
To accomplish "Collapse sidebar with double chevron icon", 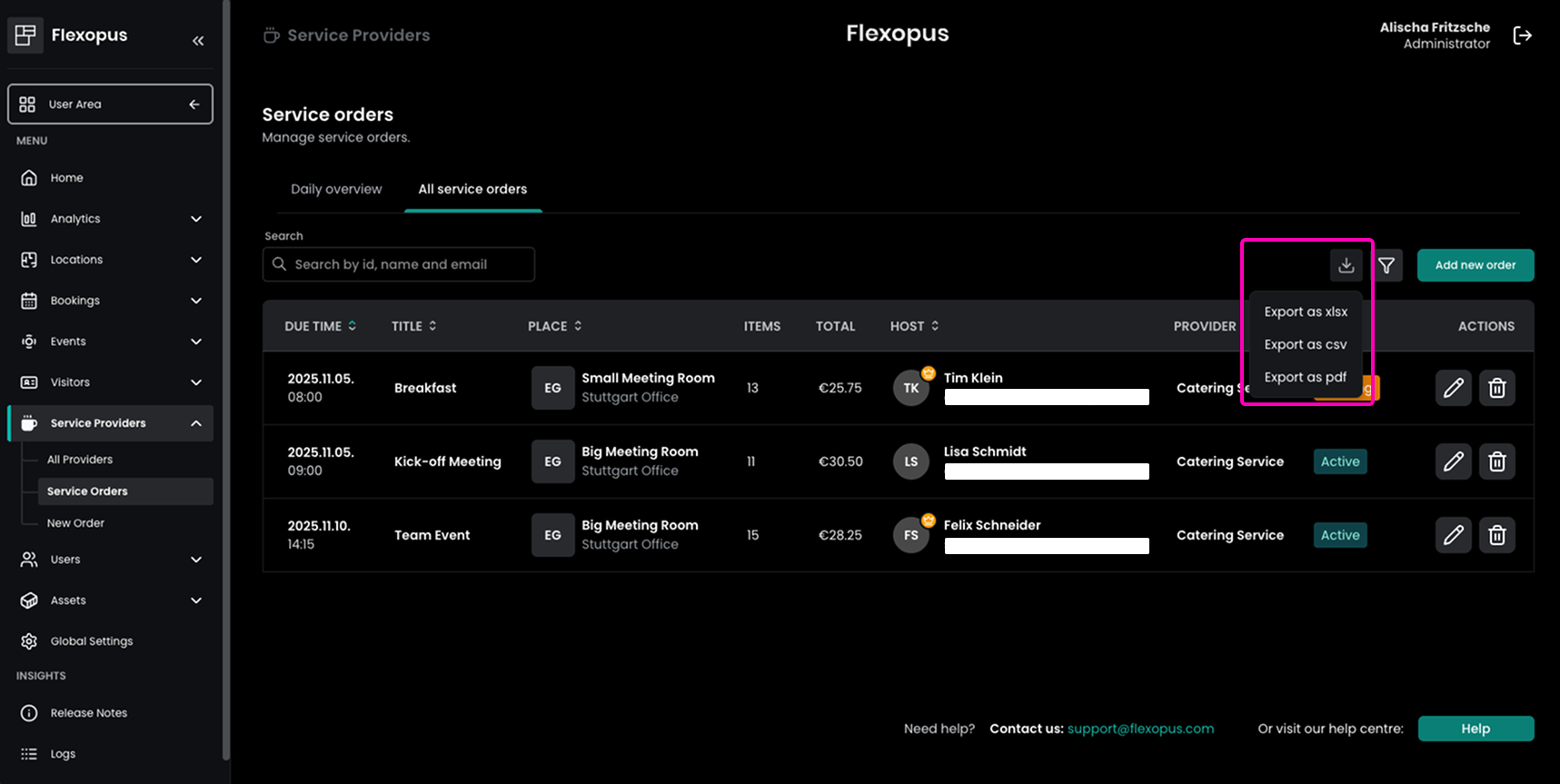I will tap(198, 41).
